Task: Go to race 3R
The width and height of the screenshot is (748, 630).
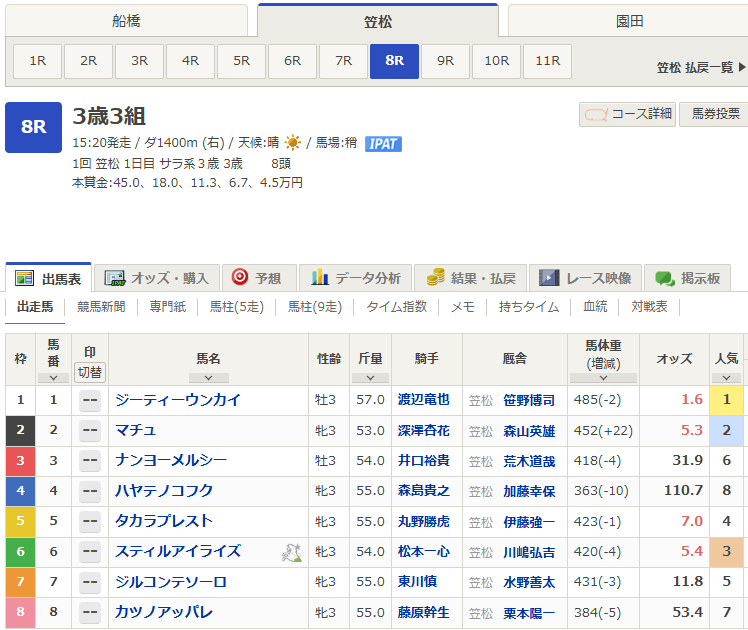Action: [139, 61]
